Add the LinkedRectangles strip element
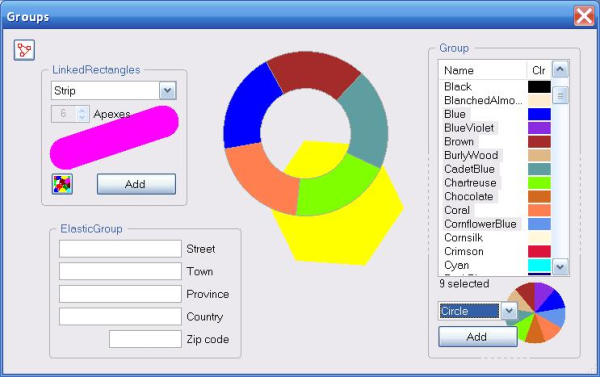The width and height of the screenshot is (600, 377). 136,184
